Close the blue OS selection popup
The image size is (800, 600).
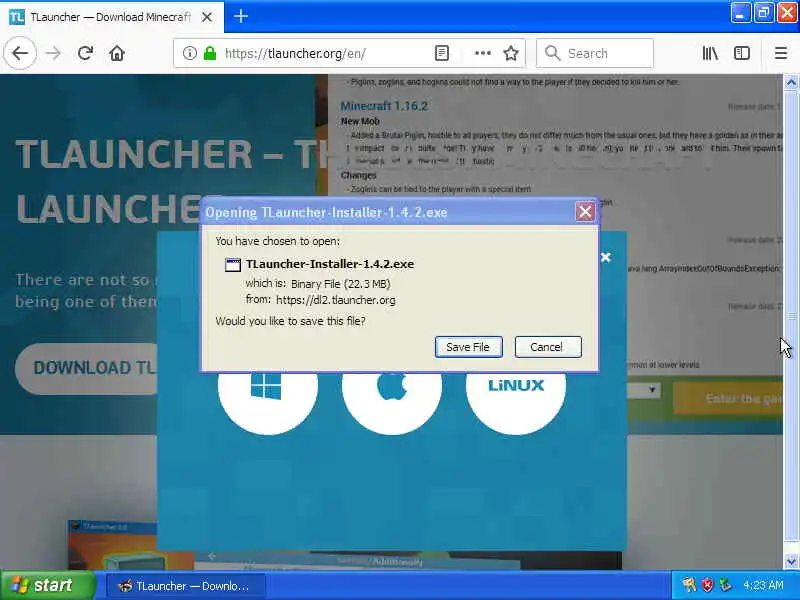[x=606, y=257]
